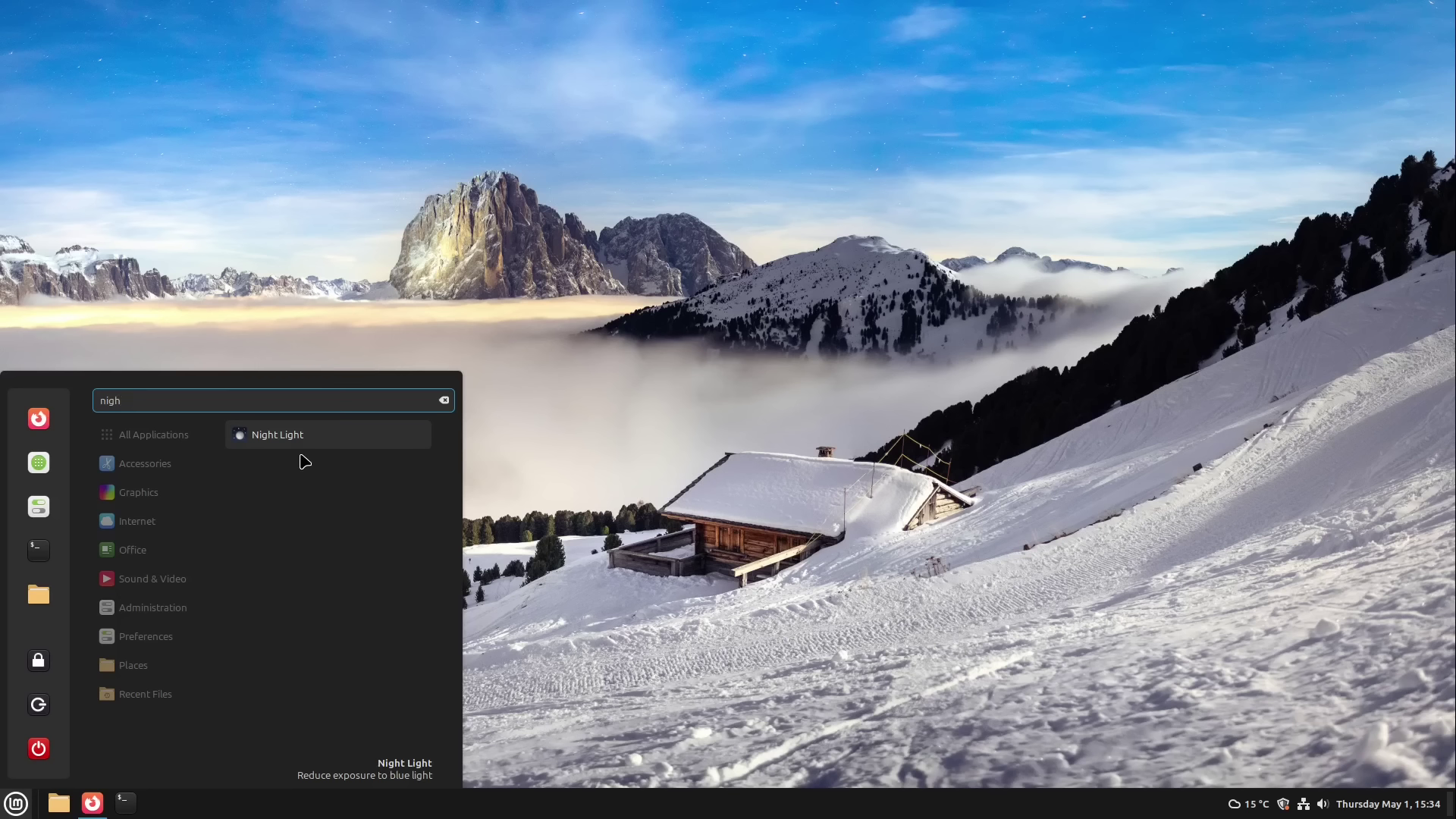
Task: Shut down the computer
Action: coord(39,748)
